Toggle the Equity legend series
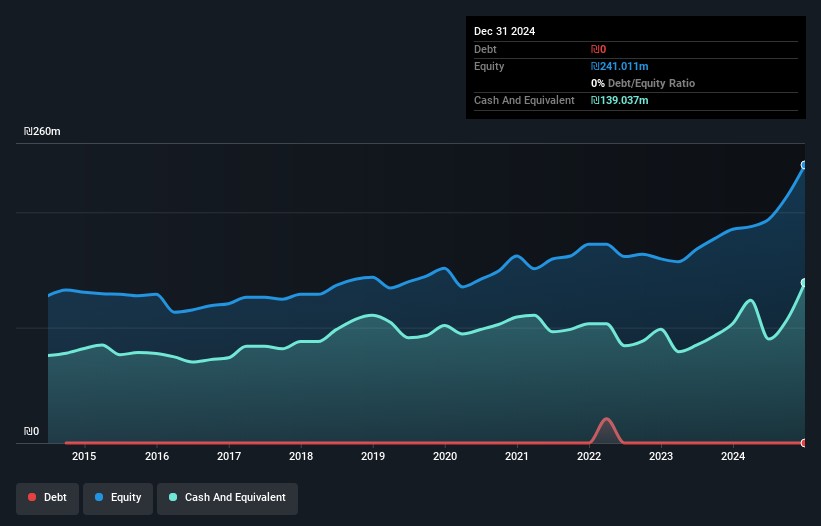 pos(118,497)
